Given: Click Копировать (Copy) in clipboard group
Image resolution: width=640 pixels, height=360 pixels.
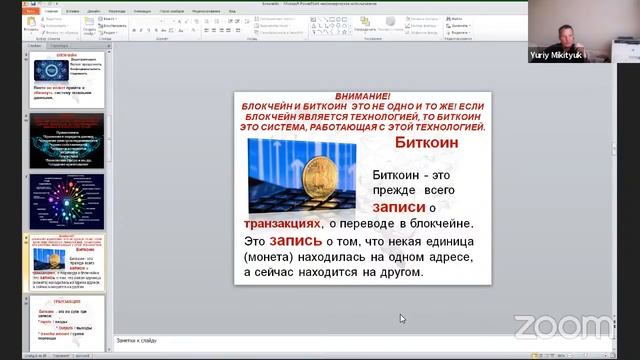Looking at the screenshot, I should click(54, 26).
